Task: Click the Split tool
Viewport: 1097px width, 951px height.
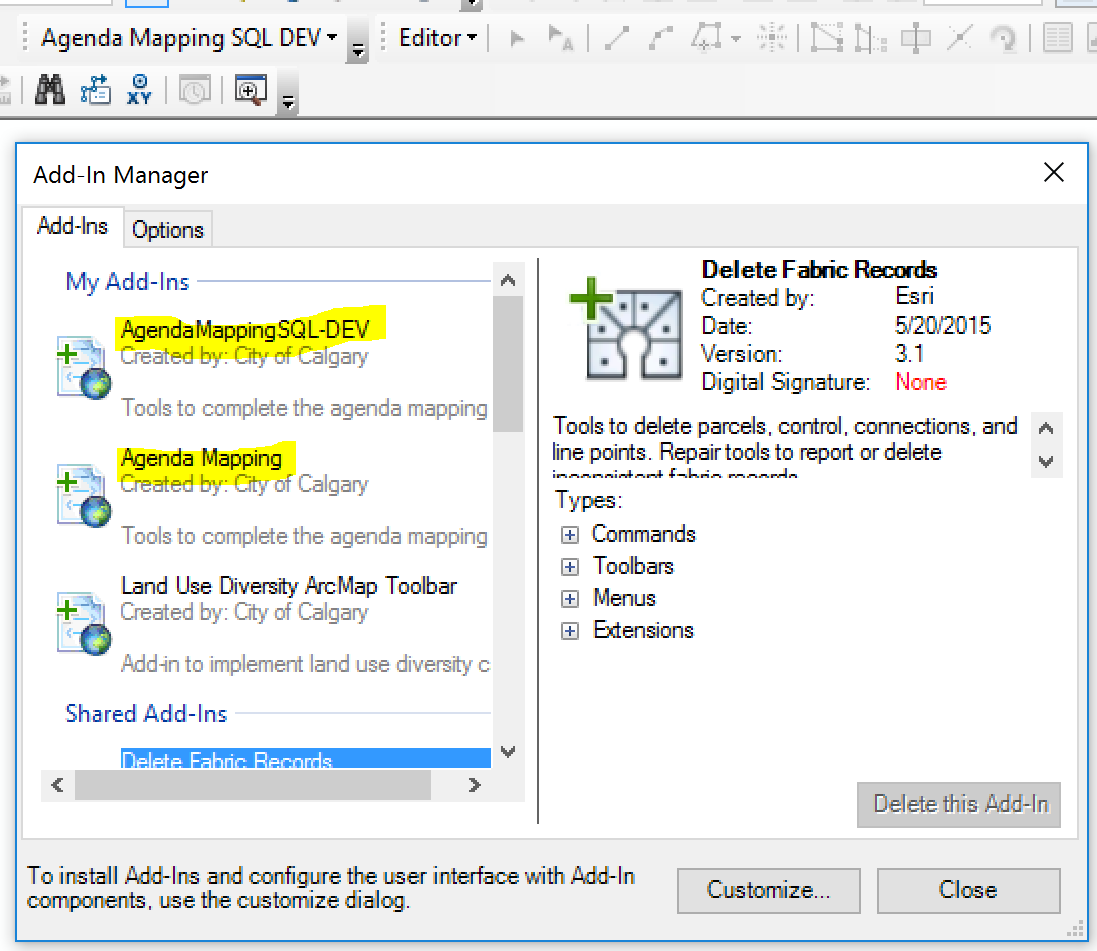Action: pos(959,38)
